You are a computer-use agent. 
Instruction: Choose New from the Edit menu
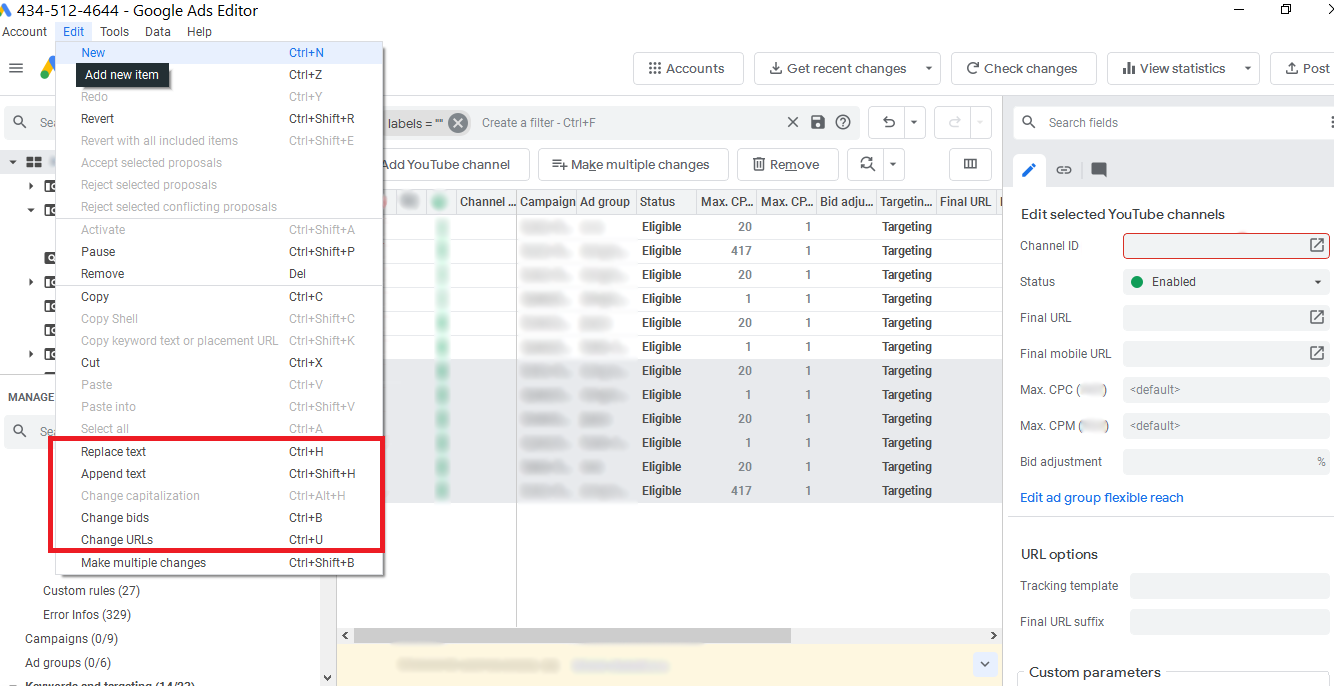[219, 52]
